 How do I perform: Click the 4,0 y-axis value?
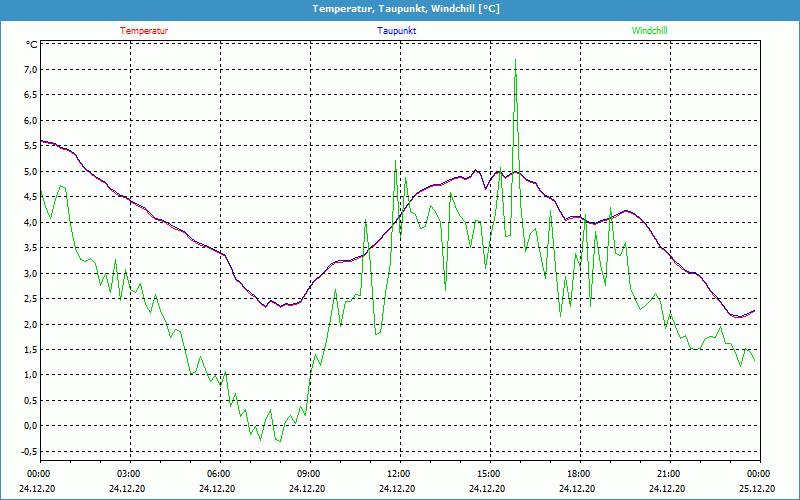tap(31, 222)
